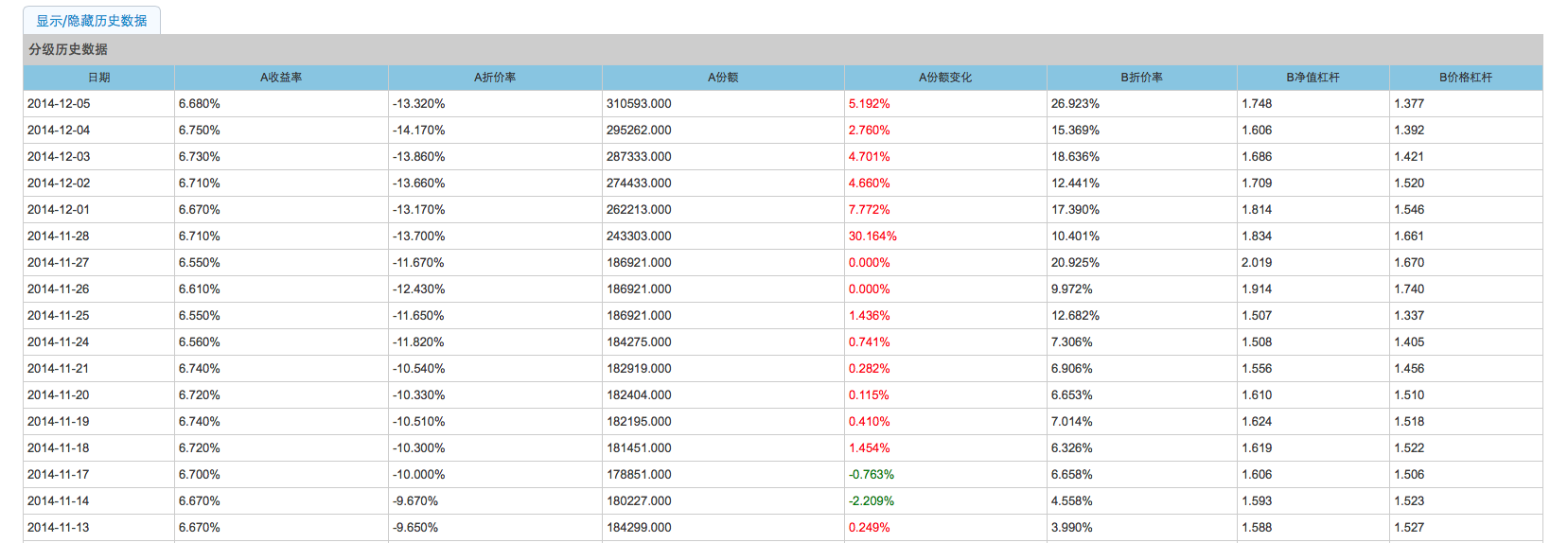Image resolution: width=1568 pixels, height=543 pixels.
Task: Click the 310593.000 A份额 cell
Action: point(639,104)
